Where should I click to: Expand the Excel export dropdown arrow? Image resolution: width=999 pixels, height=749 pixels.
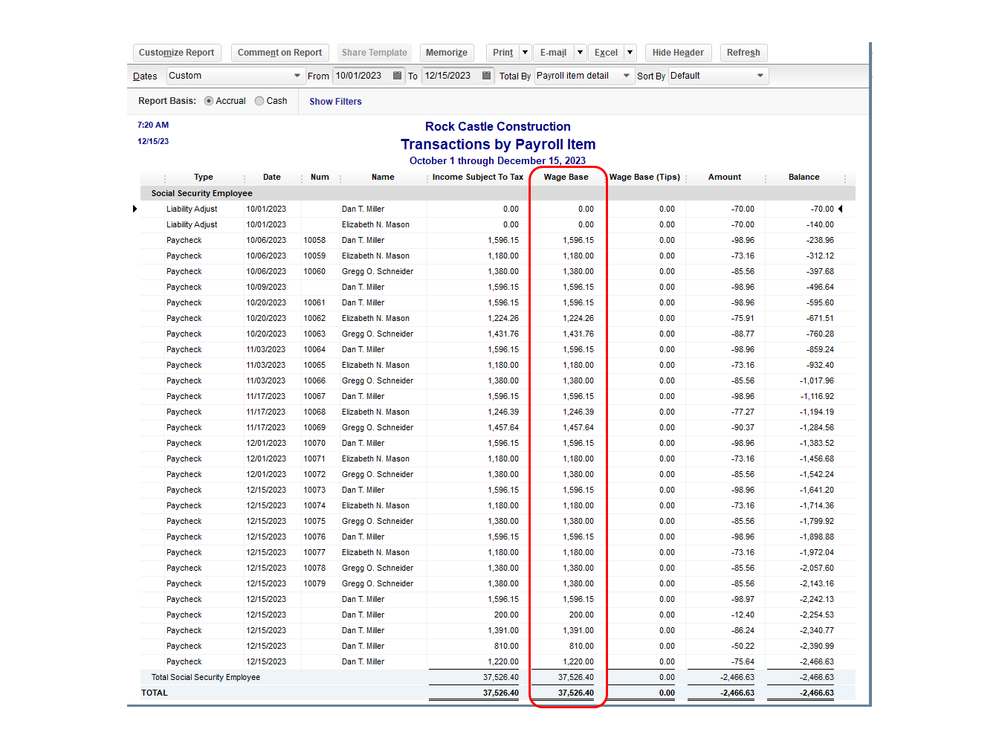point(628,52)
